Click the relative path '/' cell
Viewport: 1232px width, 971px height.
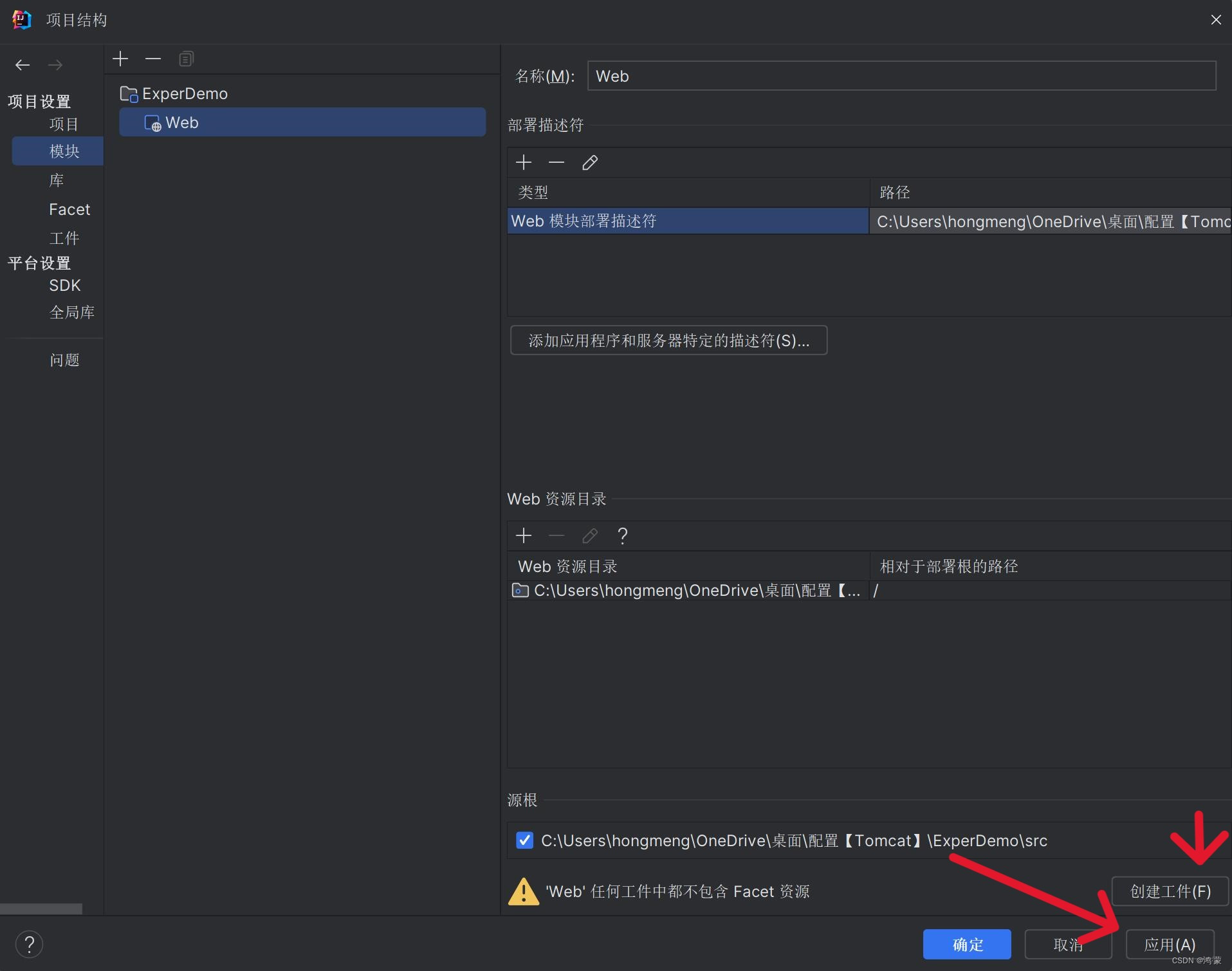coord(1051,591)
